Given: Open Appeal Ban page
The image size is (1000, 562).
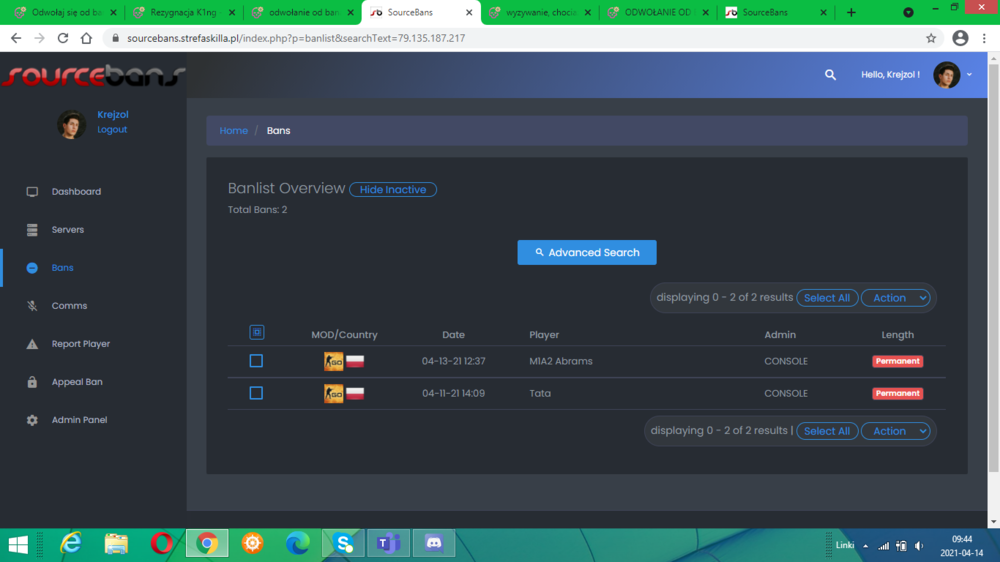Looking at the screenshot, I should pyautogui.click(x=77, y=382).
